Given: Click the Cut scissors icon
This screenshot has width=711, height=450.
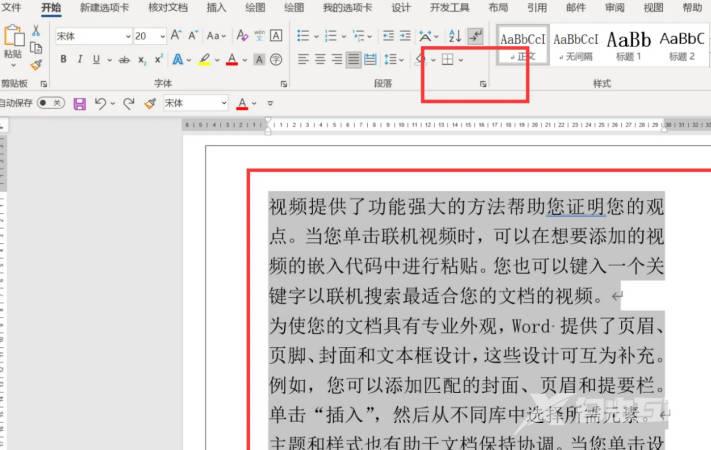Looking at the screenshot, I should (x=36, y=31).
